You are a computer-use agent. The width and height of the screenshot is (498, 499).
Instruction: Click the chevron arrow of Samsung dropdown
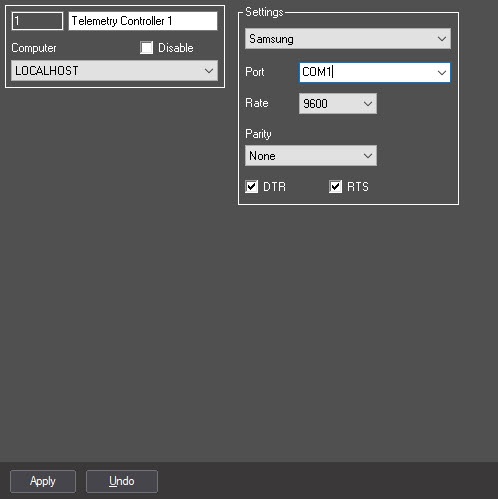click(442, 39)
